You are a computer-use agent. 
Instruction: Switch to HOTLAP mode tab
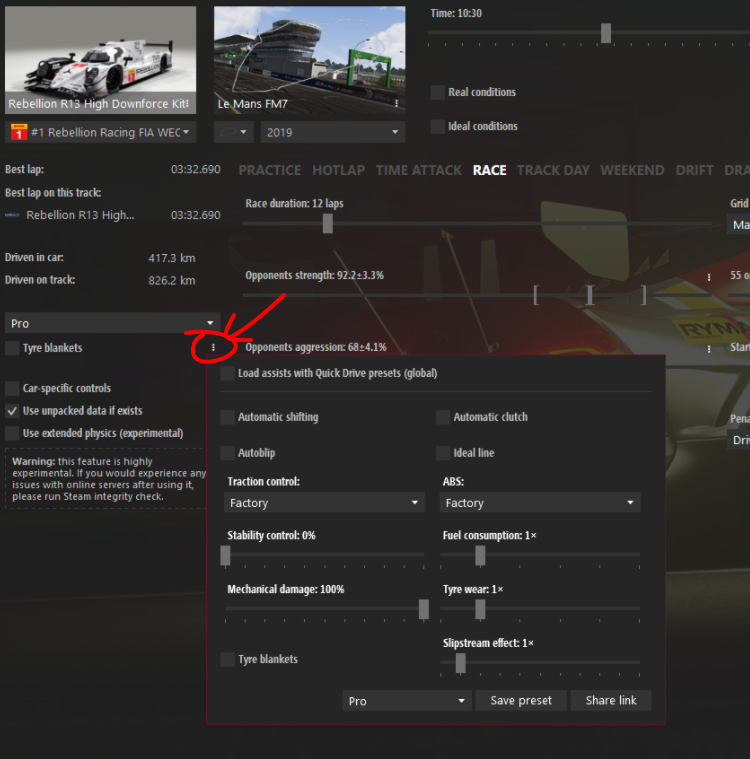pos(338,170)
